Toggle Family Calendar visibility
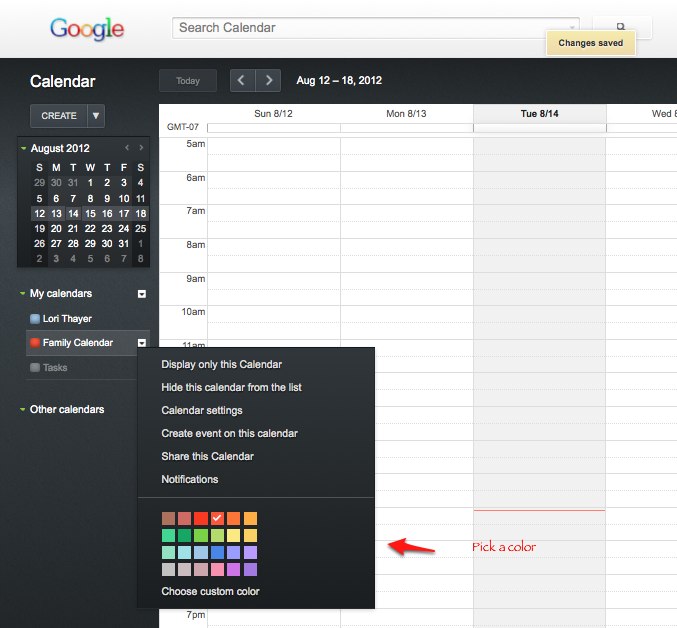Viewport: 677px width, 628px height. coord(35,343)
